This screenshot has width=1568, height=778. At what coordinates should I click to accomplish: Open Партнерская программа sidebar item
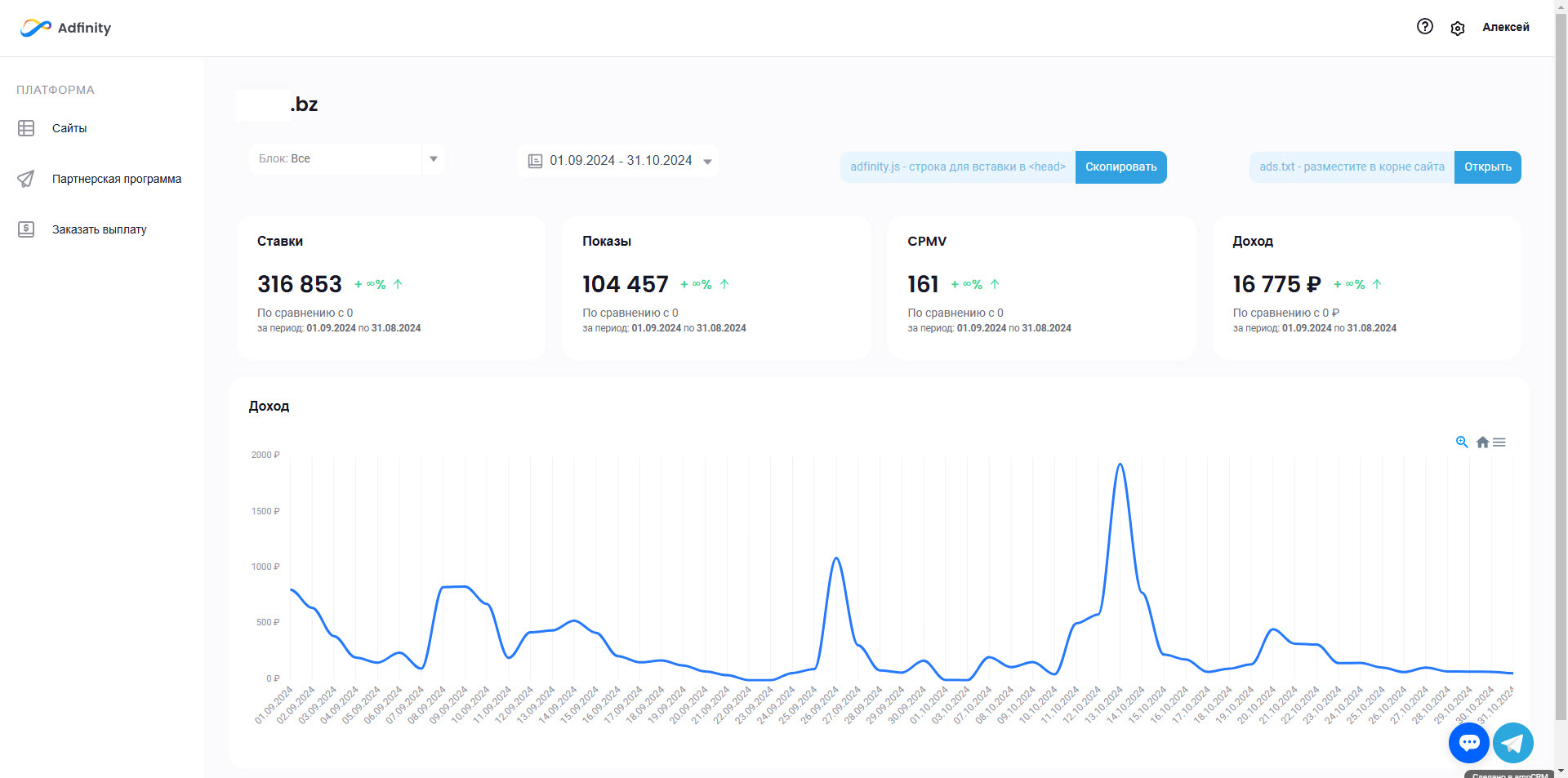(116, 179)
